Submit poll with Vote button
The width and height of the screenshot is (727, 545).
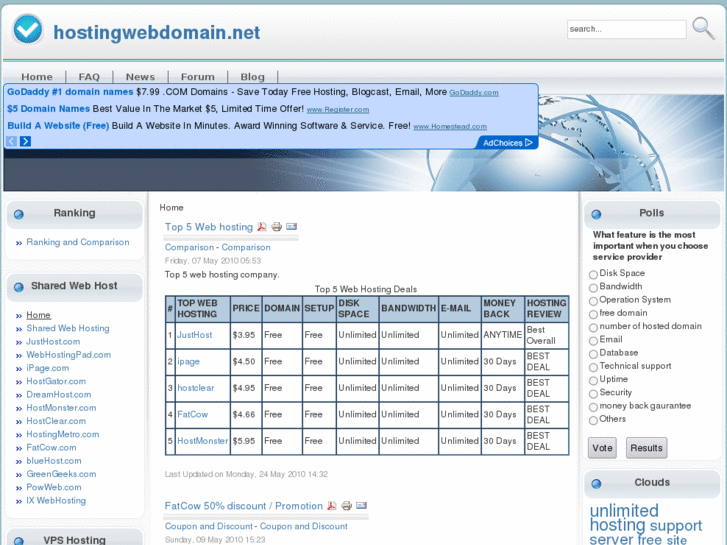pyautogui.click(x=602, y=448)
